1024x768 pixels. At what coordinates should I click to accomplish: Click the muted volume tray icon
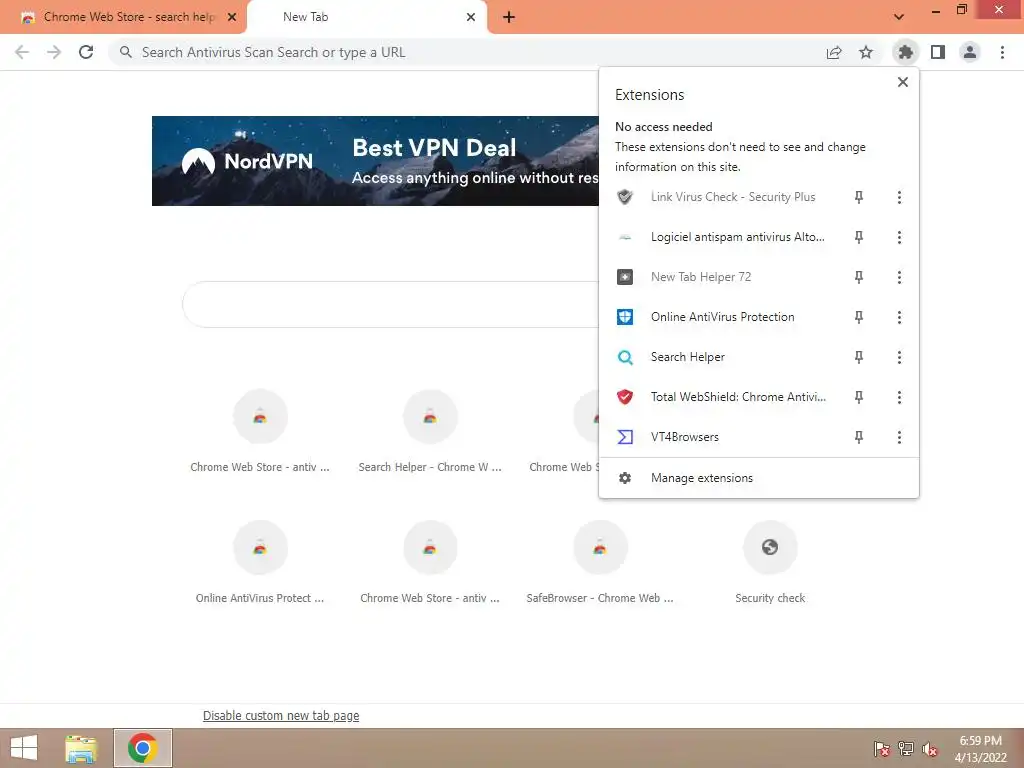click(930, 749)
